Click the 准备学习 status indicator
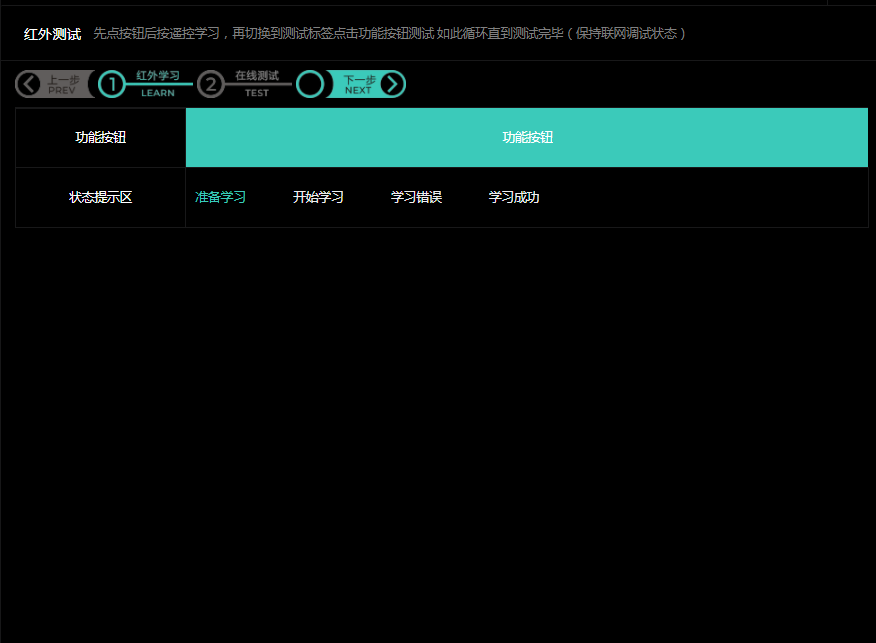This screenshot has height=643, width=876. pos(220,197)
